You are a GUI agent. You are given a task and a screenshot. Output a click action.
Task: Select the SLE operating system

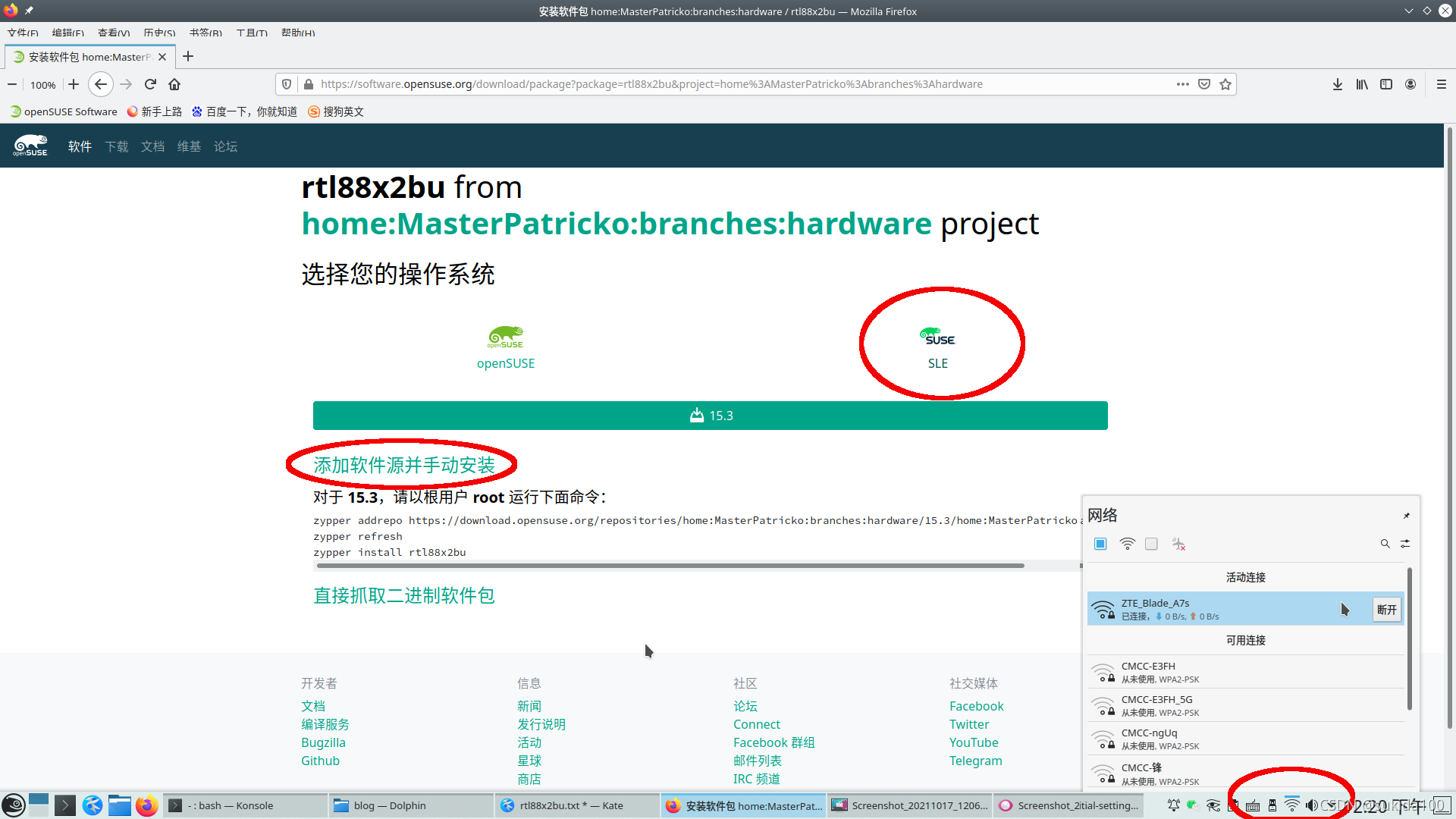click(938, 348)
